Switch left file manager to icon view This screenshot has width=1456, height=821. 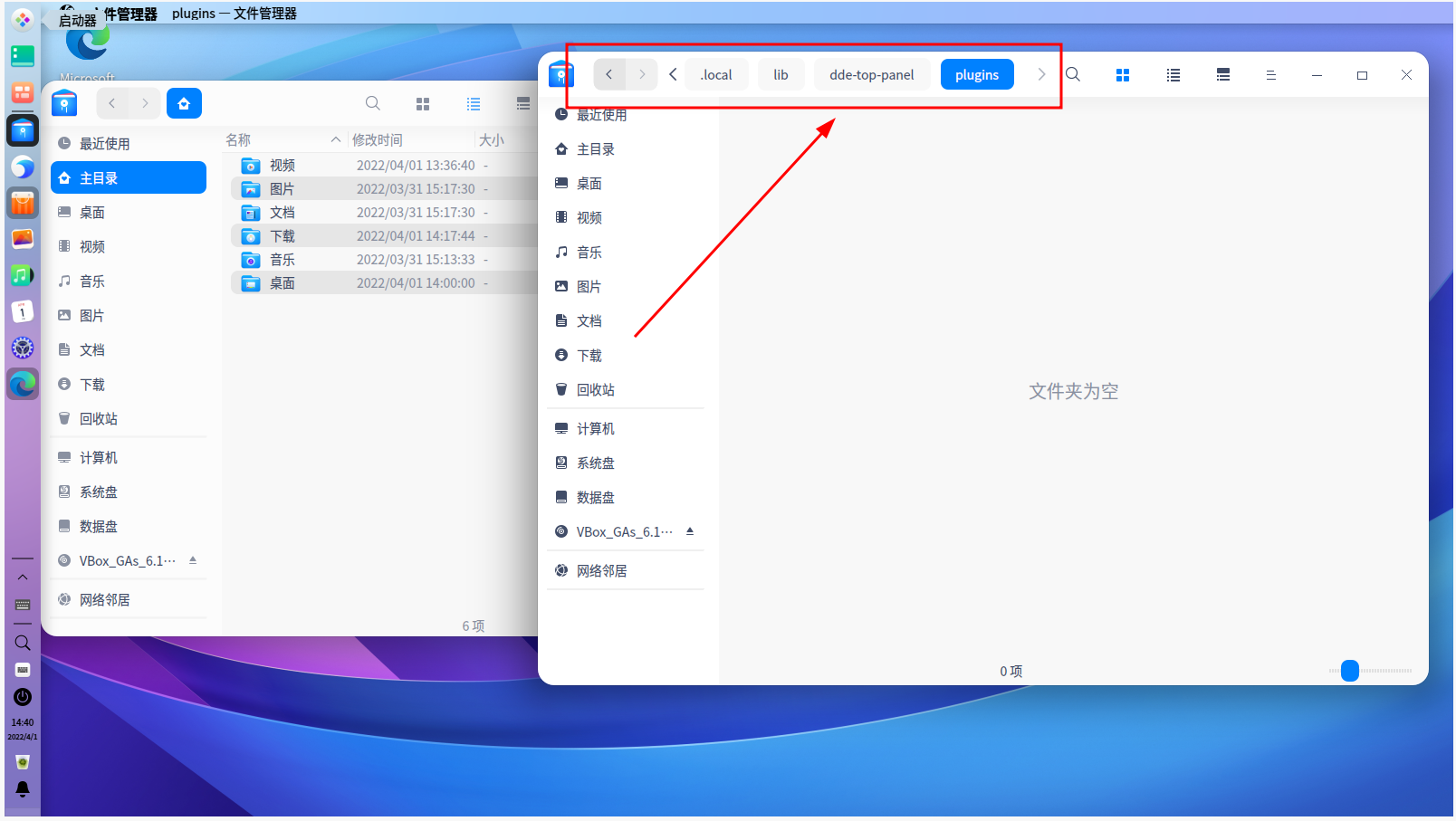pos(423,104)
